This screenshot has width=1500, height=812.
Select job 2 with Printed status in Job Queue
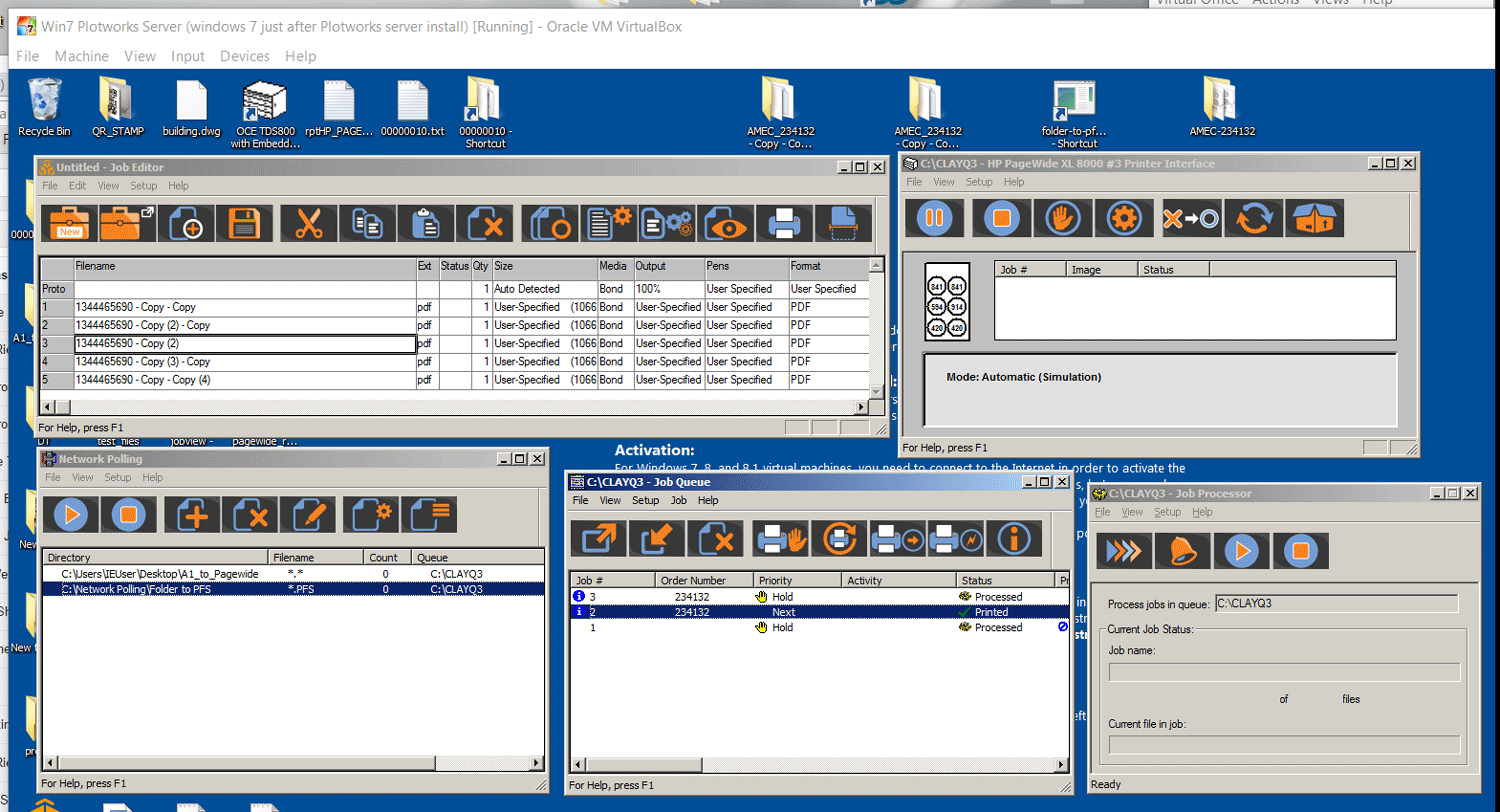(x=820, y=612)
